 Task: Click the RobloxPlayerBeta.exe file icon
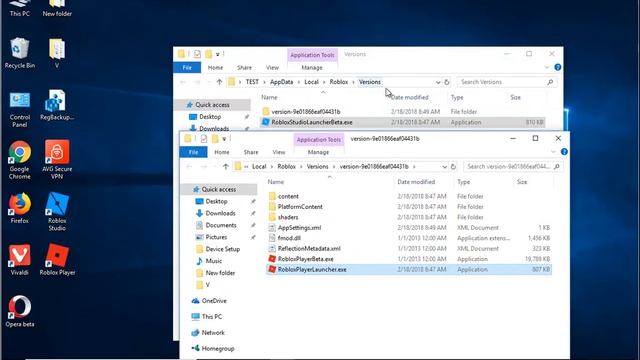pos(272,259)
